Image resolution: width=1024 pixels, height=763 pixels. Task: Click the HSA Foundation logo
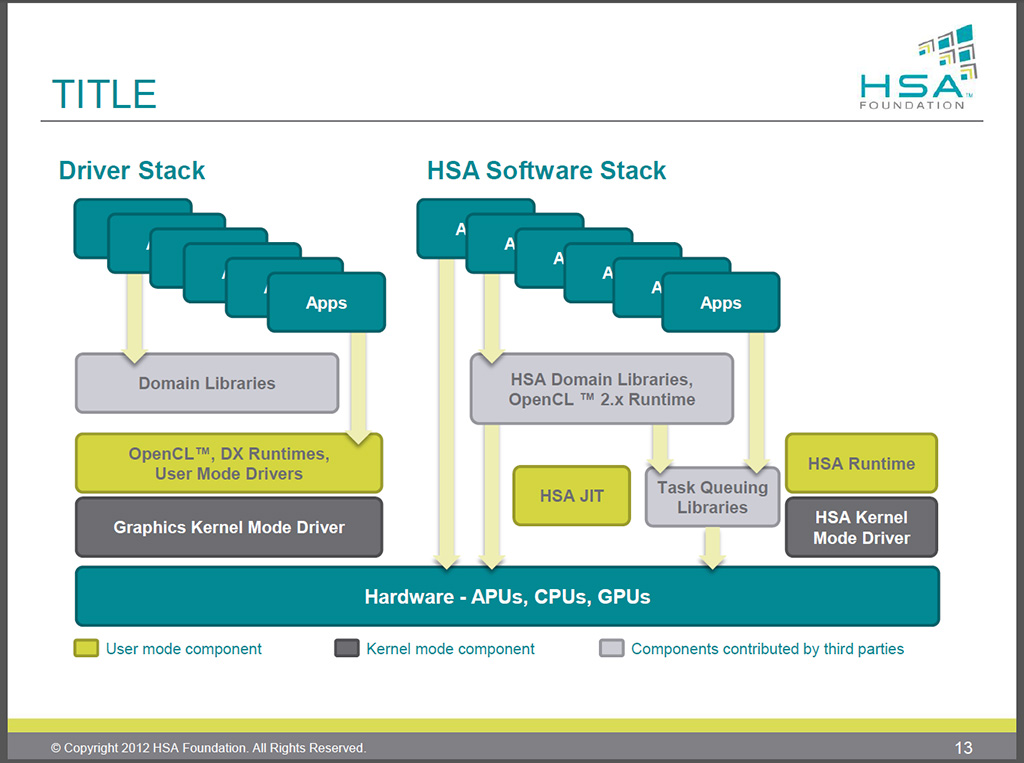point(916,68)
